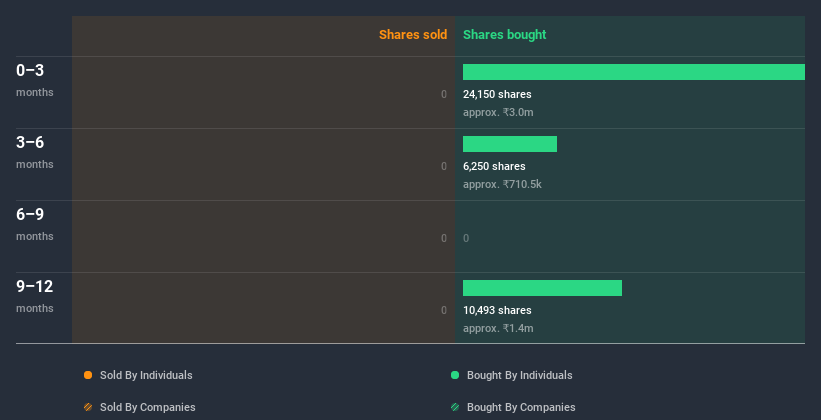Click the Bought By Companies legend label

(x=521, y=407)
